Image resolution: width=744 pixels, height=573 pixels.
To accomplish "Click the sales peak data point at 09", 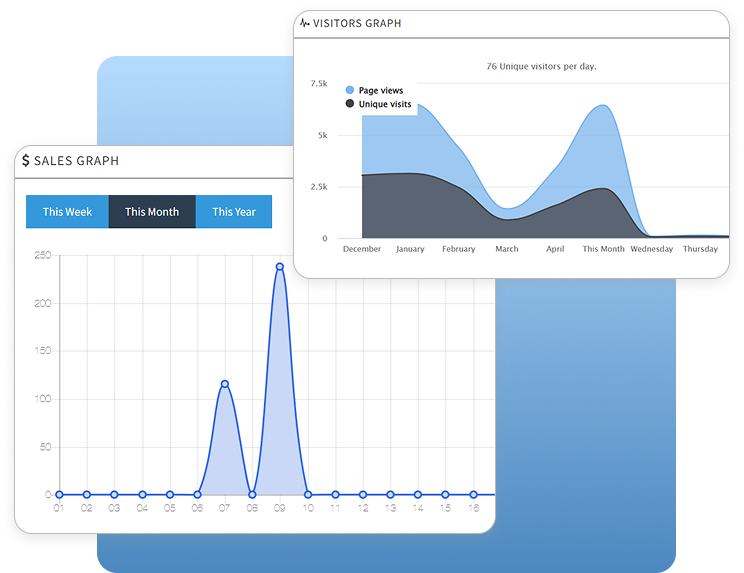I will [280, 267].
